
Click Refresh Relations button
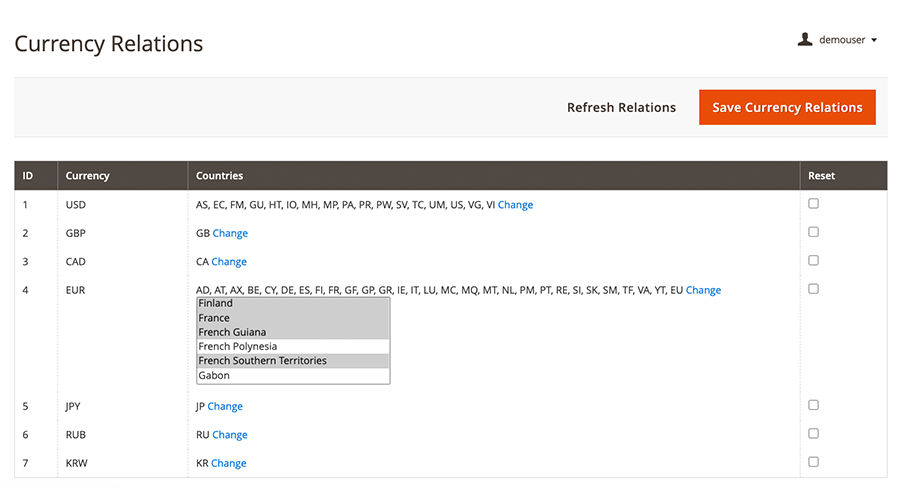(x=621, y=107)
